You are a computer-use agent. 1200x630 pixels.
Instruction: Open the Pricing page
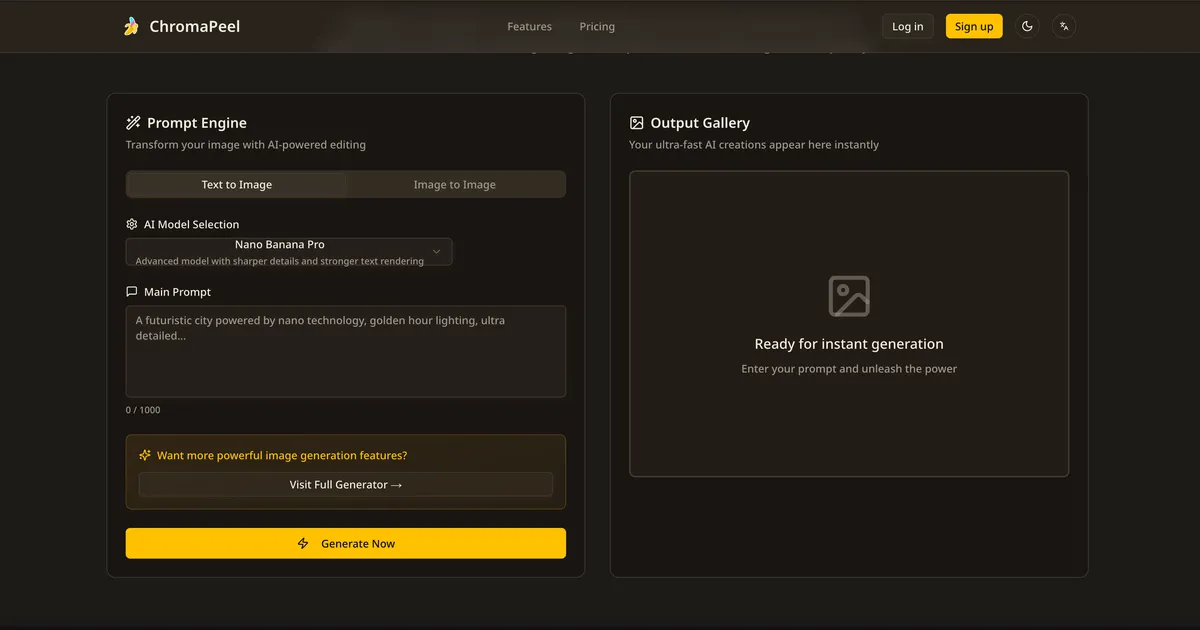[x=597, y=27]
